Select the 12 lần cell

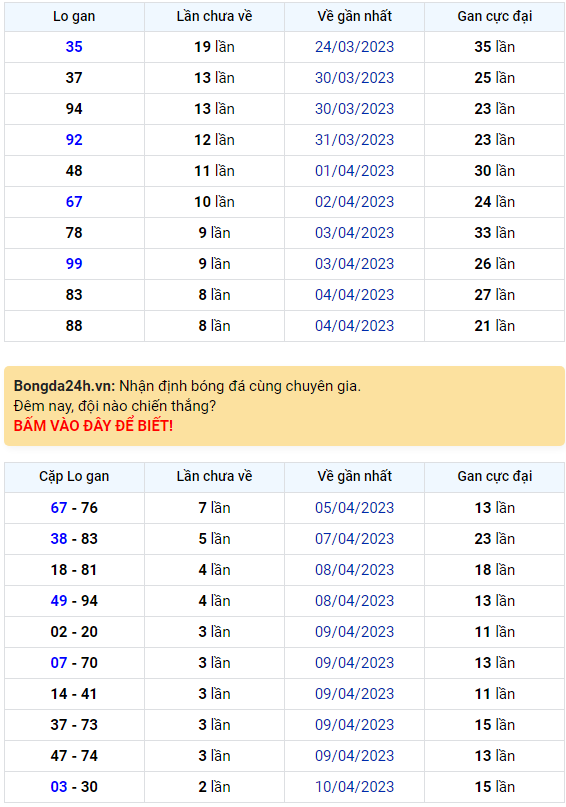[215, 139]
